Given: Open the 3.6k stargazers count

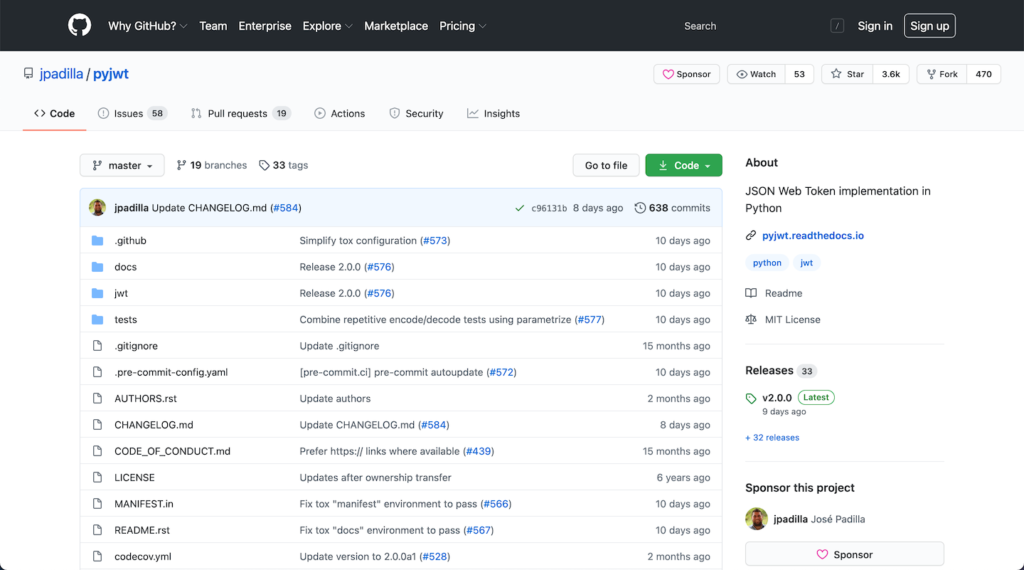Looking at the screenshot, I should point(891,74).
